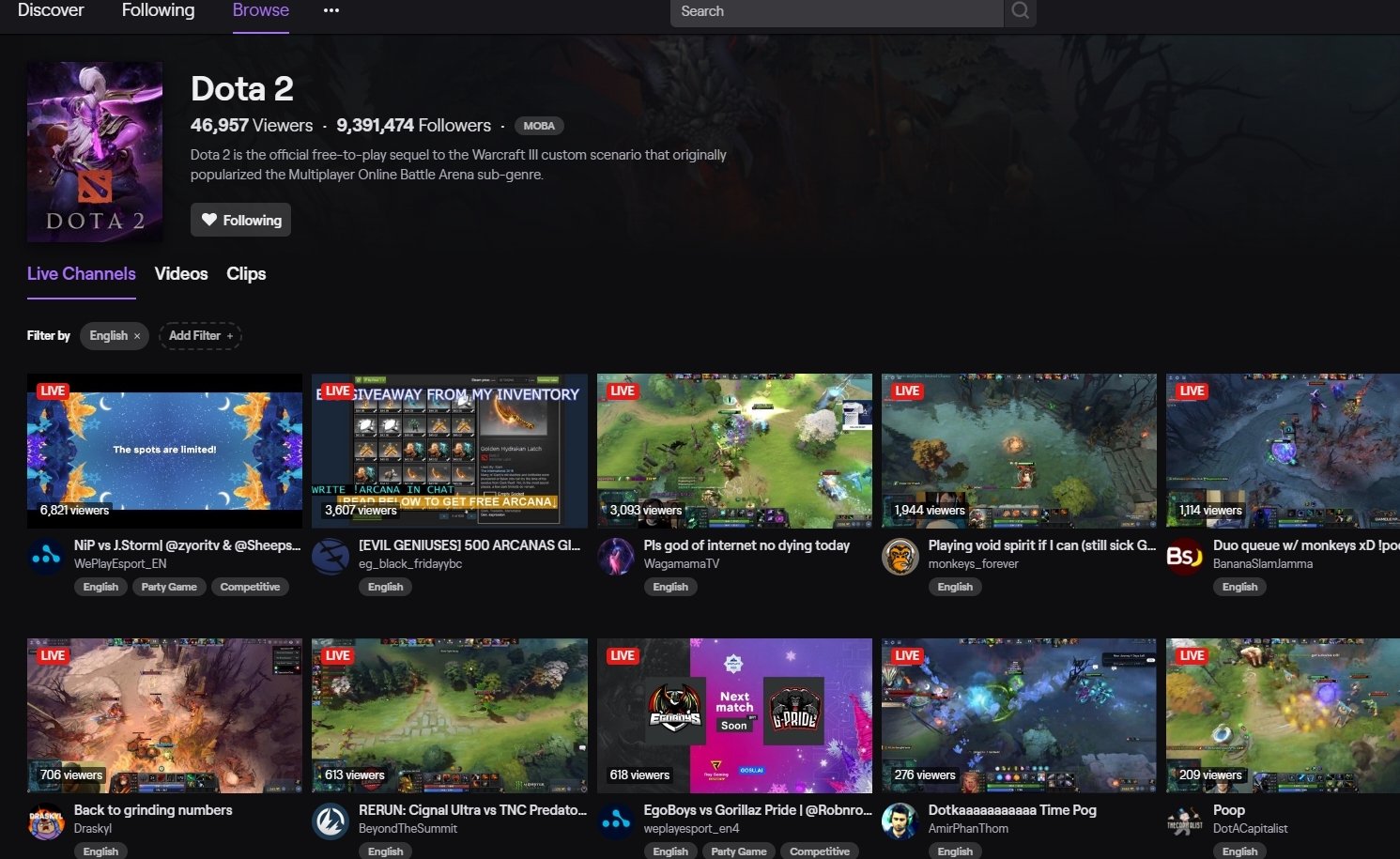
Task: Open AmirPhanThom profile avatar
Action: tap(900, 821)
